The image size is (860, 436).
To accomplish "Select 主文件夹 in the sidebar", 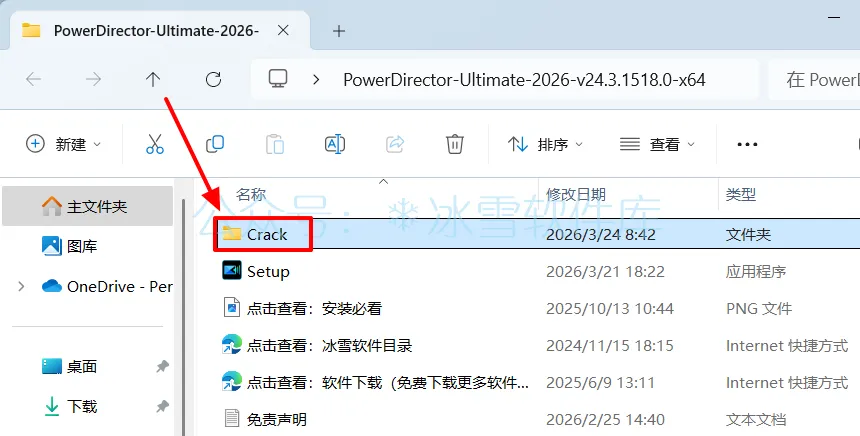I will pos(88,206).
